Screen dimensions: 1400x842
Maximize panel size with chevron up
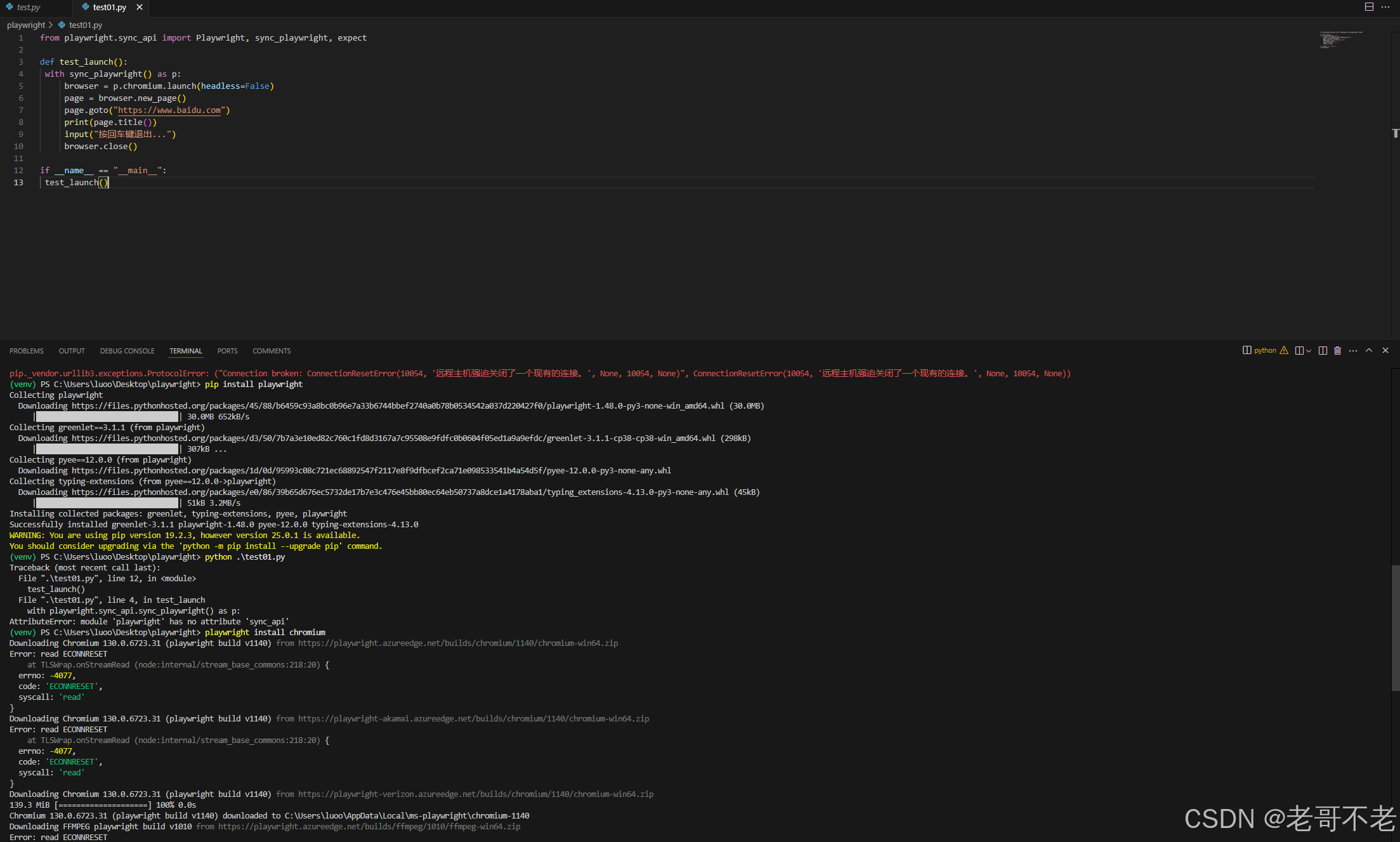[x=1369, y=350]
